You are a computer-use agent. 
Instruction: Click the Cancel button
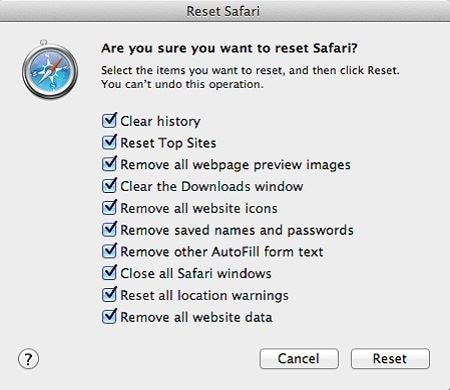pos(299,359)
